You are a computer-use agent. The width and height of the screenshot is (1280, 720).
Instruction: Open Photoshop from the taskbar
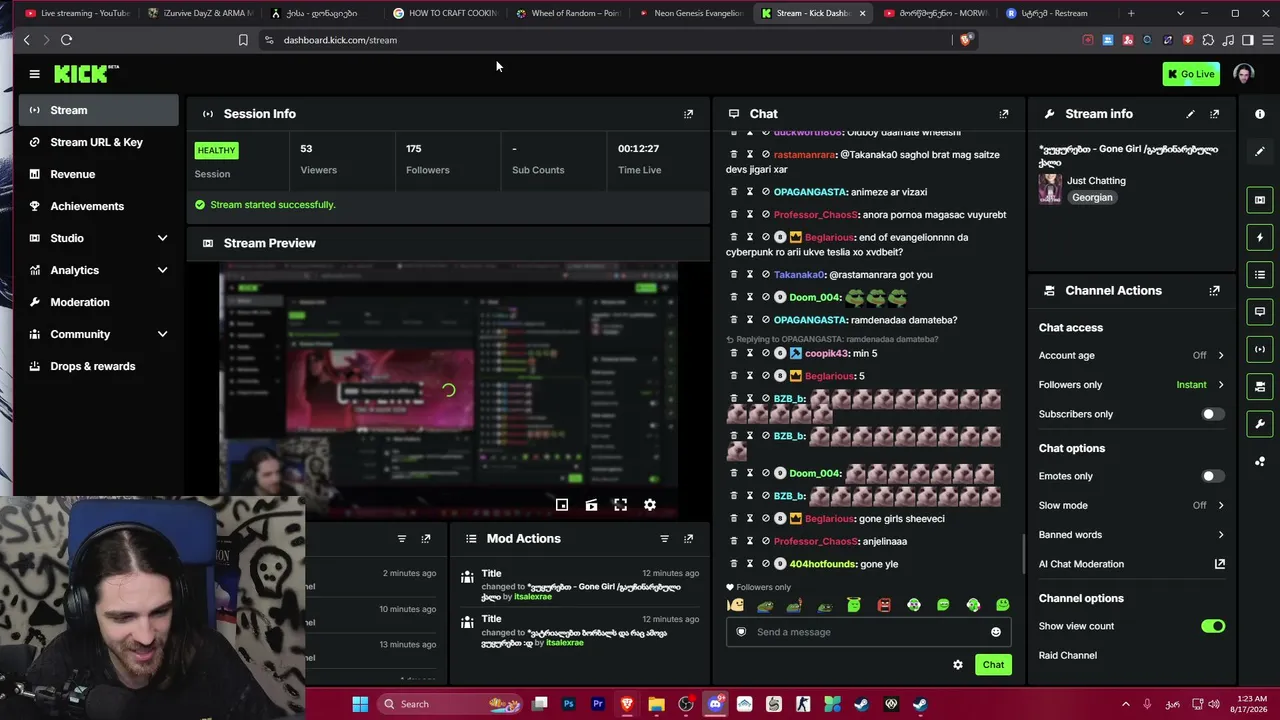(x=568, y=704)
